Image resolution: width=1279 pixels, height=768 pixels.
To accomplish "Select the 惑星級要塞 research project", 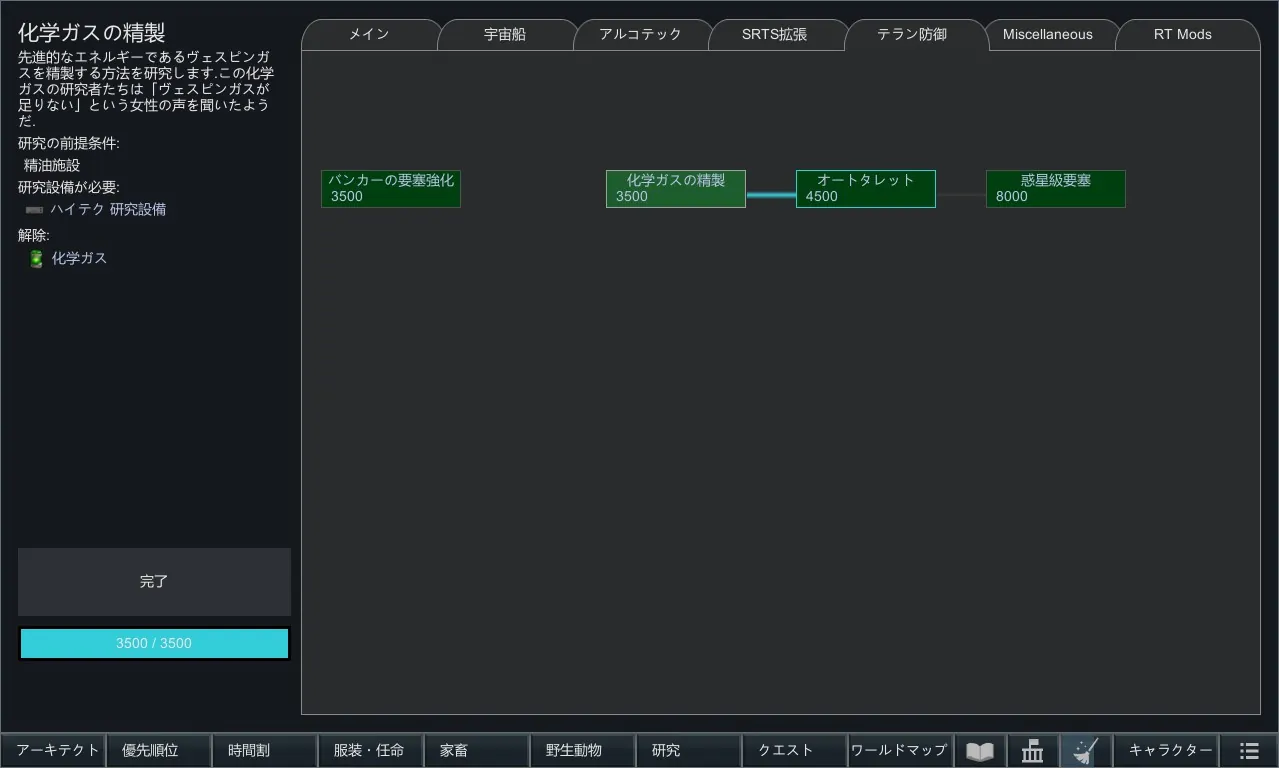I will 1055,189.
